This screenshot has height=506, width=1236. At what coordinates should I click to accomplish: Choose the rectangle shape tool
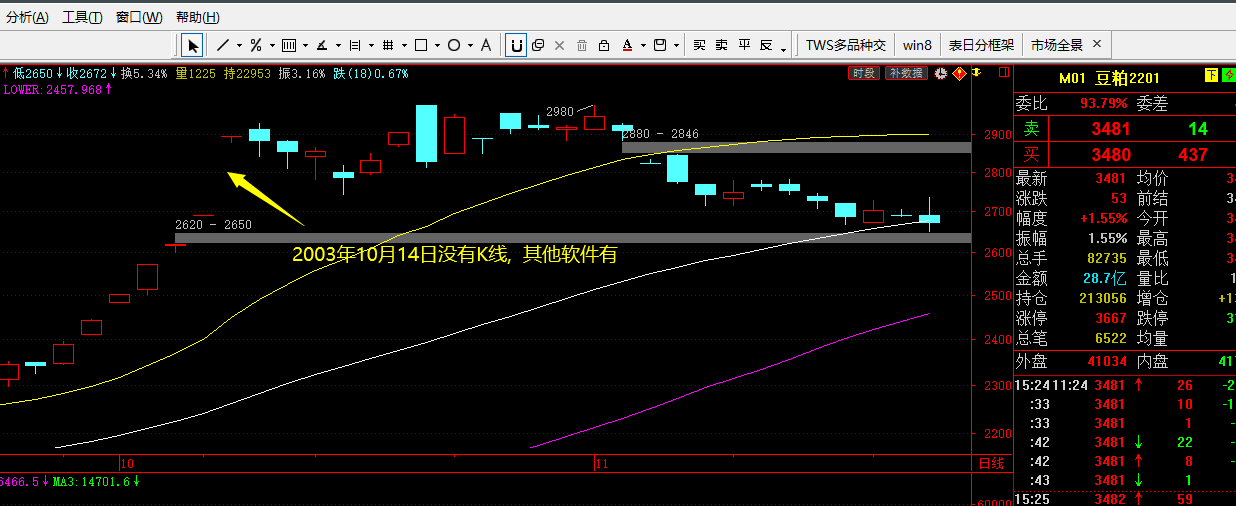421,45
